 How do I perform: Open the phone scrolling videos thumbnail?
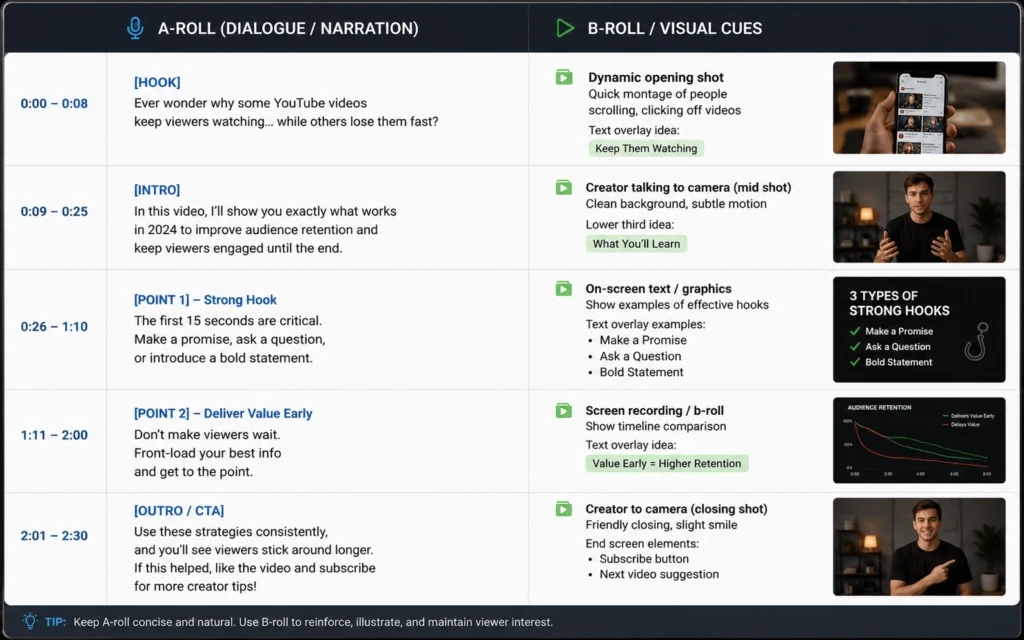pyautogui.click(x=919, y=108)
